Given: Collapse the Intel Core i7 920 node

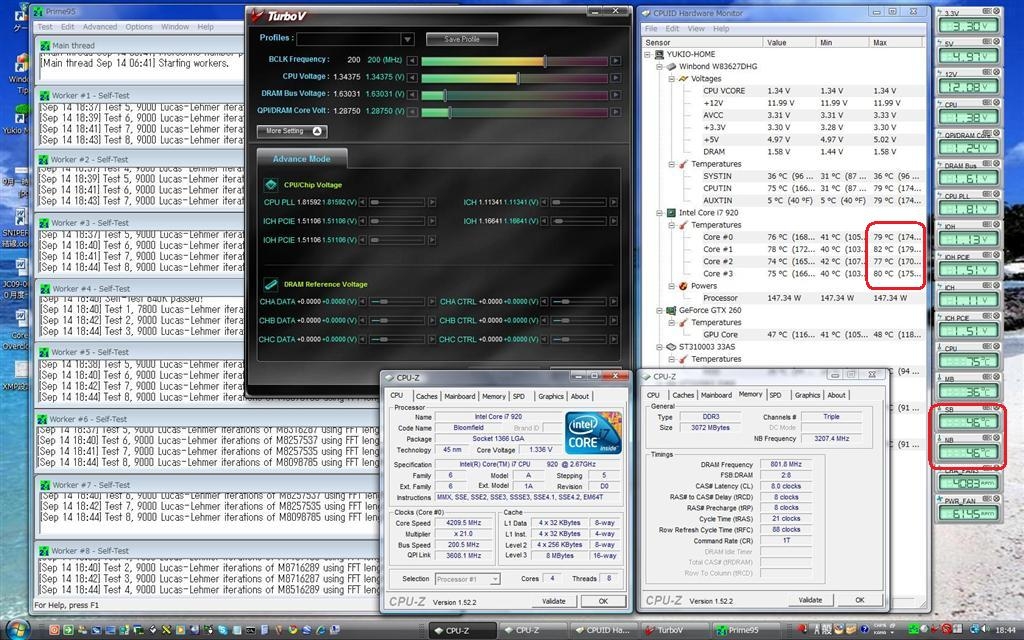Looking at the screenshot, I should (x=659, y=213).
